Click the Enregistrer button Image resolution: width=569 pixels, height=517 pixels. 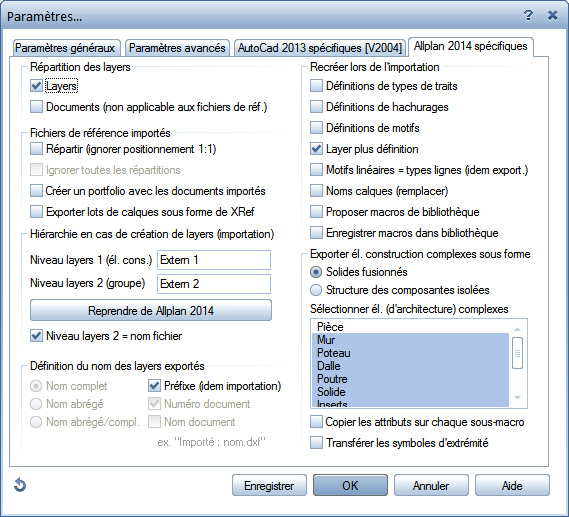[269, 485]
